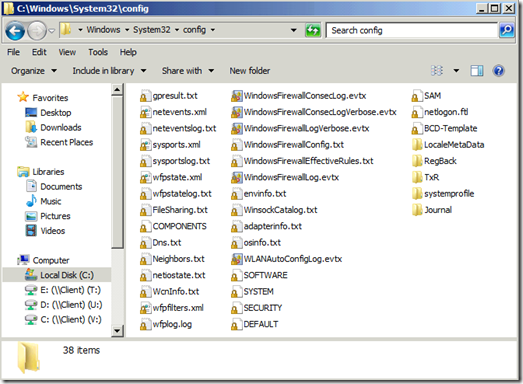Expand the arrow after config in address bar
523x384 pixels.
click(x=213, y=30)
